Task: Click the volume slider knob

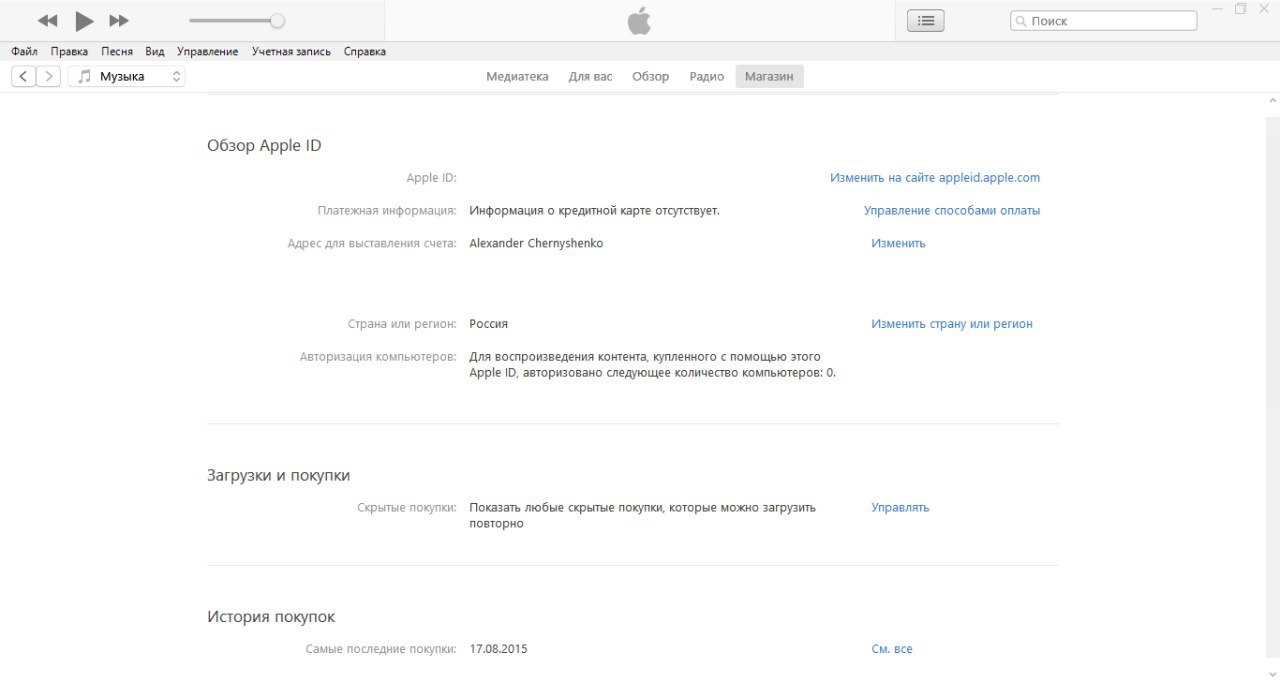Action: (x=277, y=21)
